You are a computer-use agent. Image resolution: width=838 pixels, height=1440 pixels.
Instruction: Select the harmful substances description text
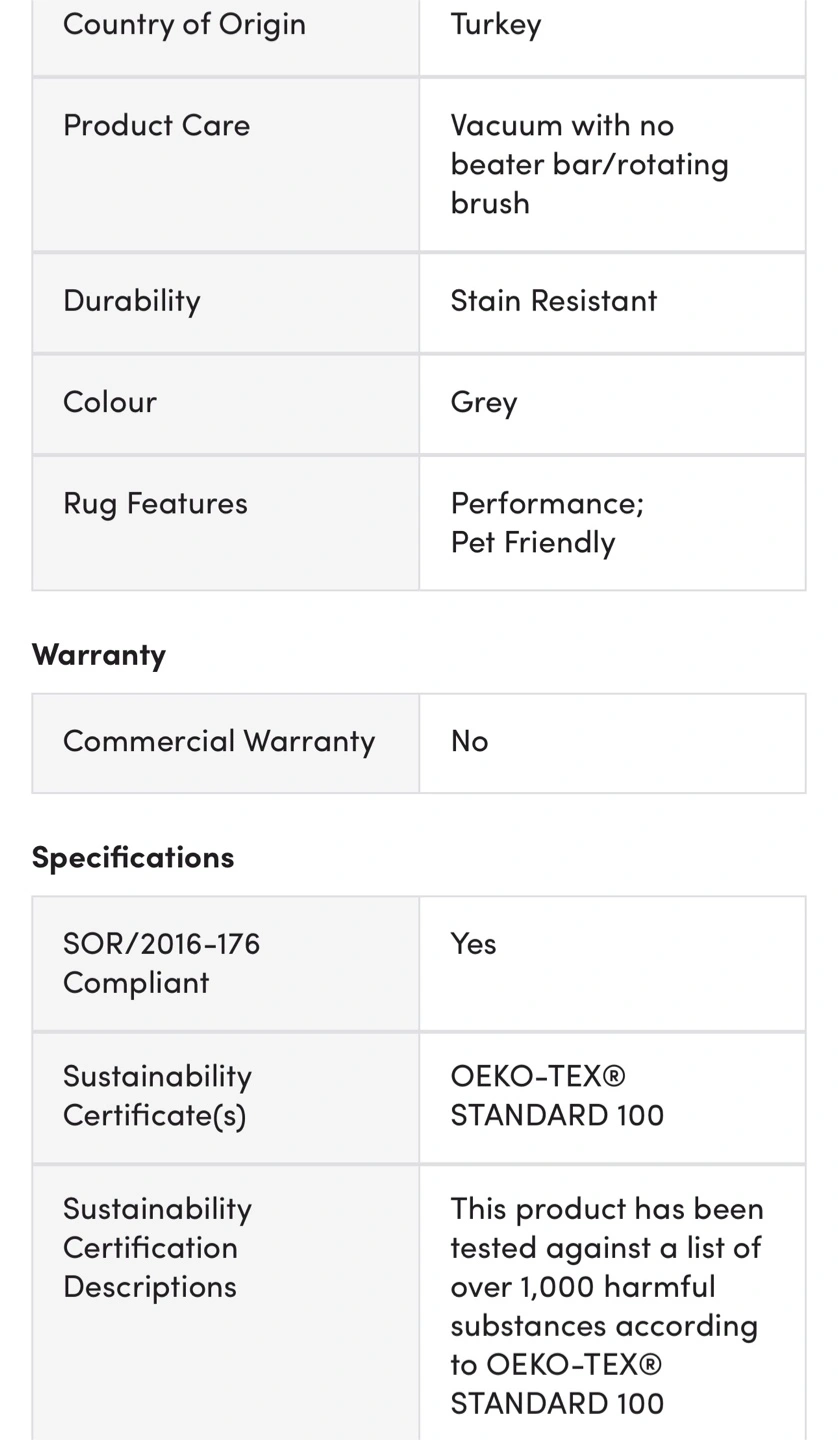[x=607, y=1305]
